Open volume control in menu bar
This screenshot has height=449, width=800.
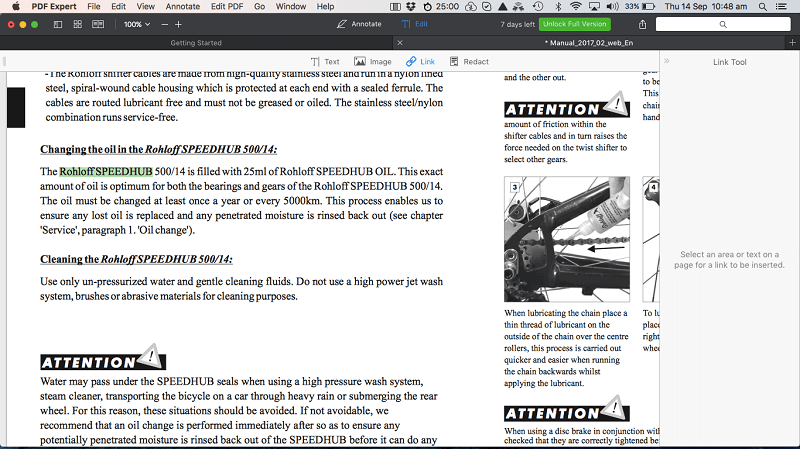tap(612, 7)
